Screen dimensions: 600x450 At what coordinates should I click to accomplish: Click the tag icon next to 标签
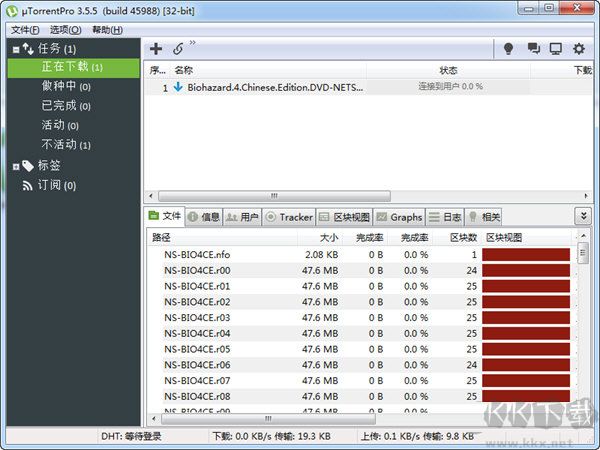tap(28, 166)
